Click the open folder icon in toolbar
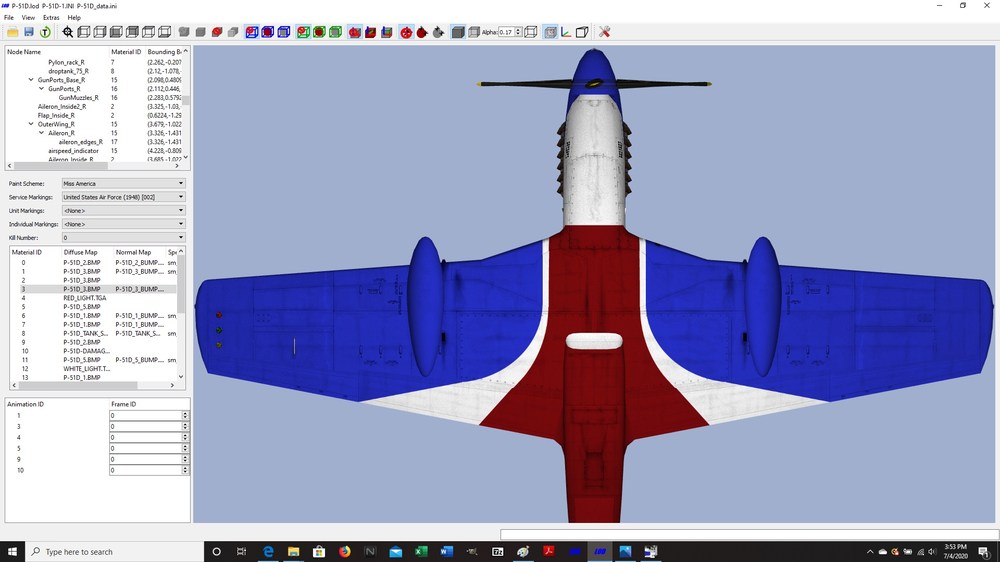The height and width of the screenshot is (562, 1000). [x=12, y=32]
